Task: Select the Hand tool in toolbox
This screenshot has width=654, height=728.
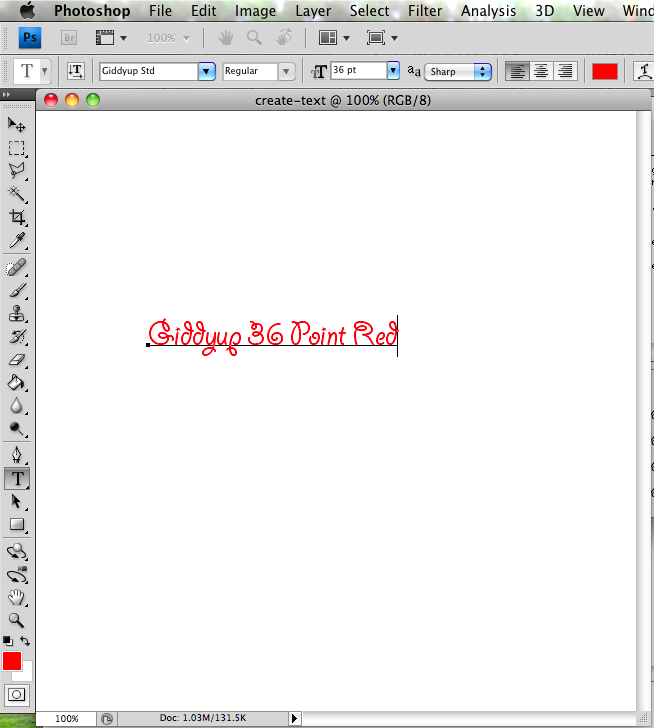Action: pos(17,598)
